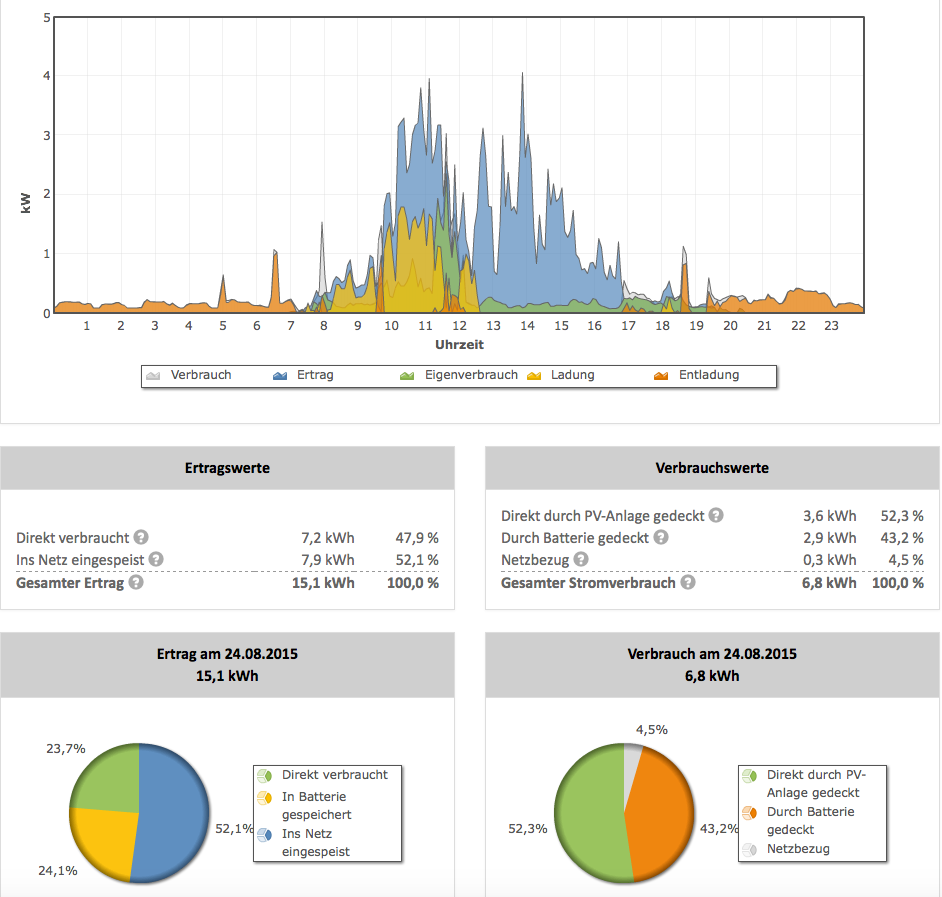Click help icon next to Direkt verbraucht

point(142,537)
